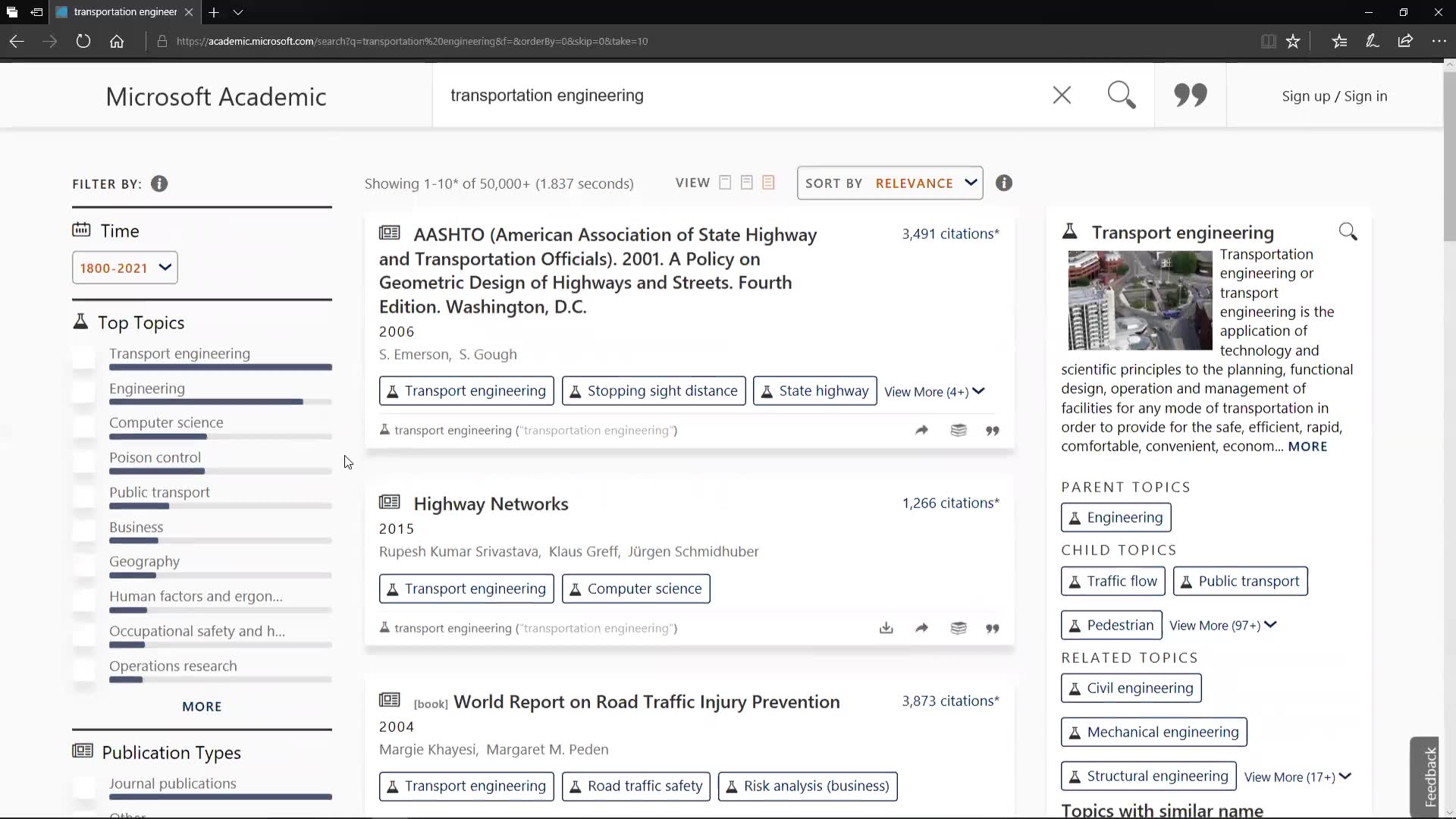Open the Sort By Relevance dropdown

pyautogui.click(x=890, y=183)
